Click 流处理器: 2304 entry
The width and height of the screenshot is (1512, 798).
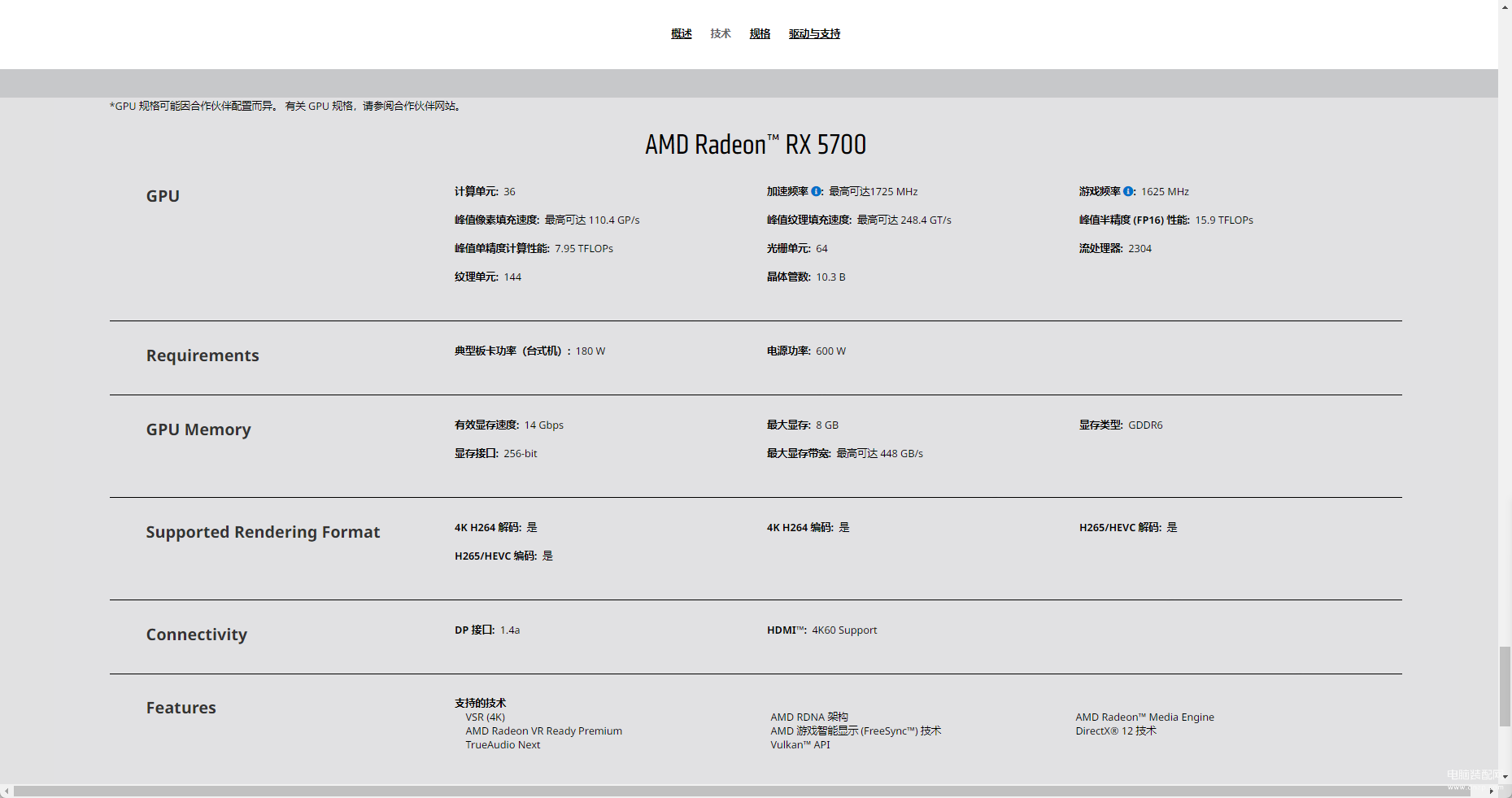point(1115,248)
